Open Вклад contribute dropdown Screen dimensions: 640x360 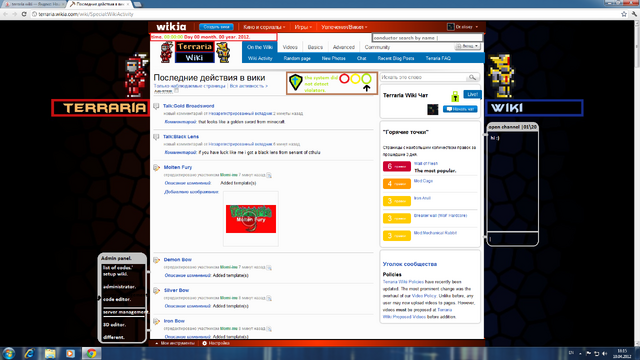tap(467, 46)
